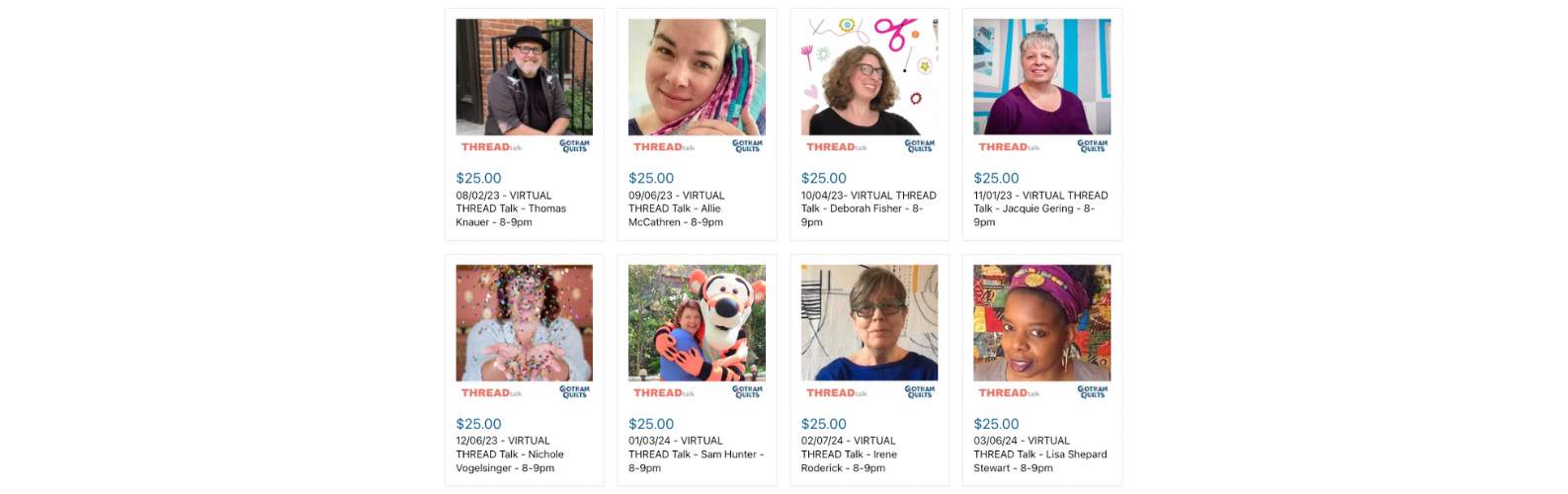Viewport: 1568px width, 494px height.
Task: Open the 11/01/23 Jacquie Gering talk link
Action: (x=1039, y=208)
